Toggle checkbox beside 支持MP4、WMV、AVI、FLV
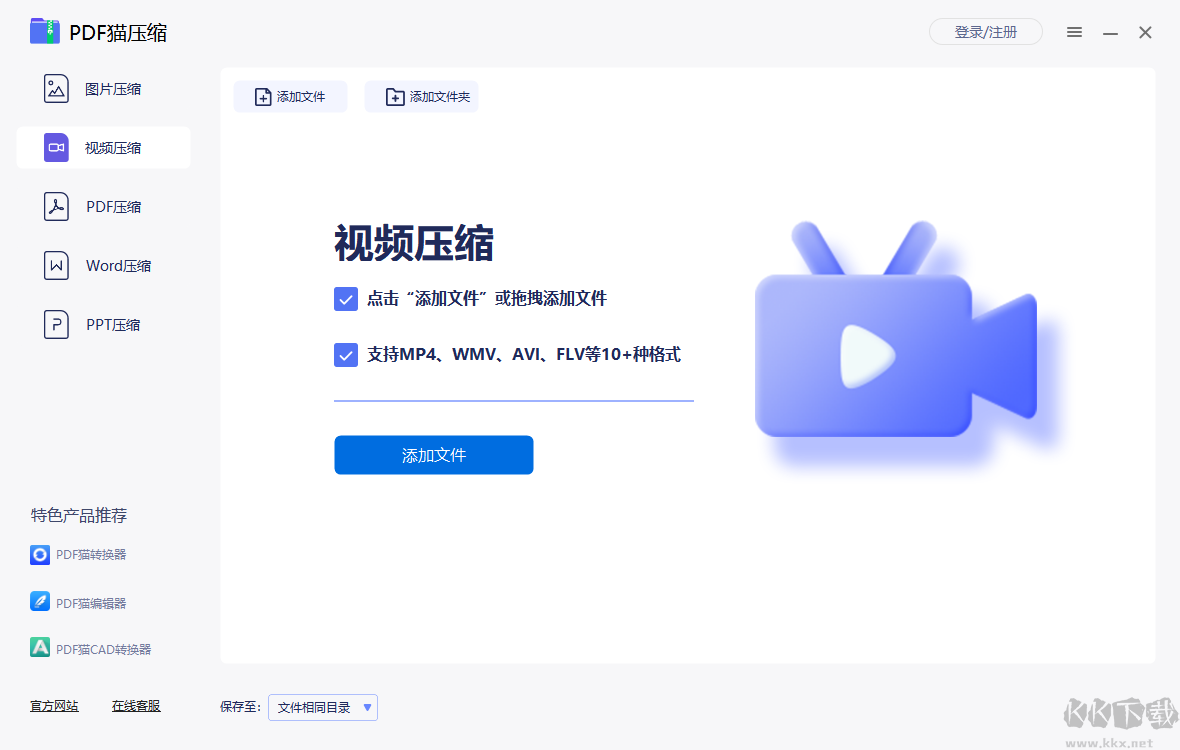1180x750 pixels. tap(345, 354)
